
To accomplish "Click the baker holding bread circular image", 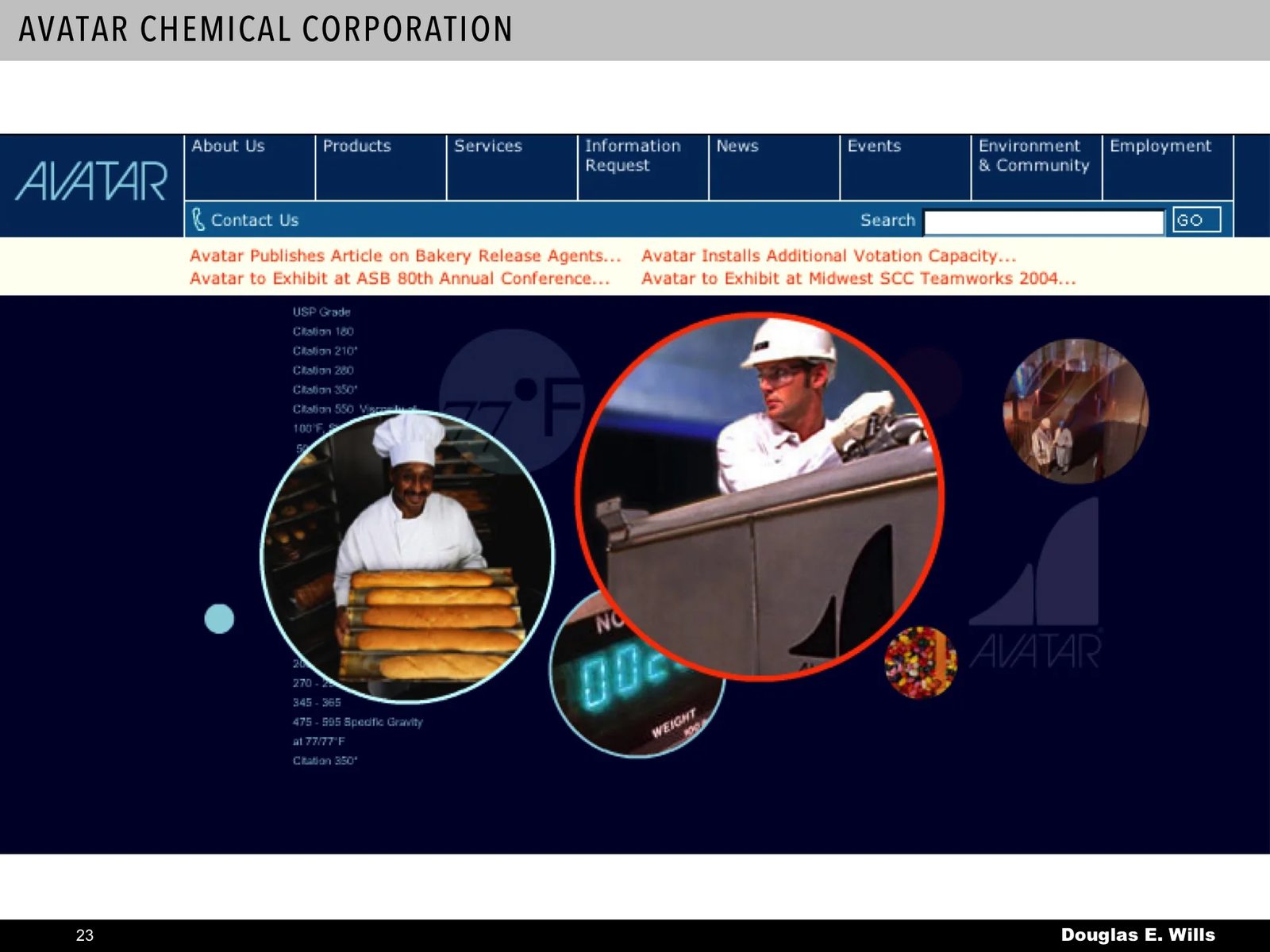I will click(407, 556).
